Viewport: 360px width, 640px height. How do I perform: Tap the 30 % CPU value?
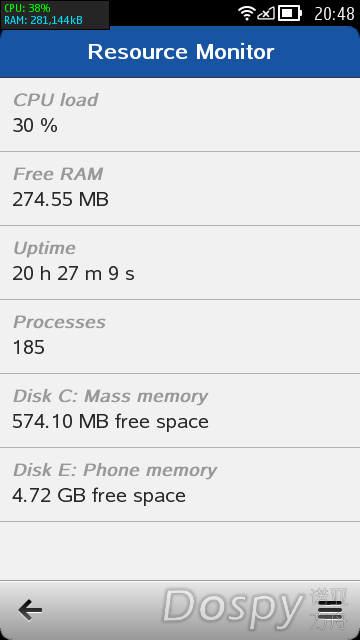[x=35, y=125]
